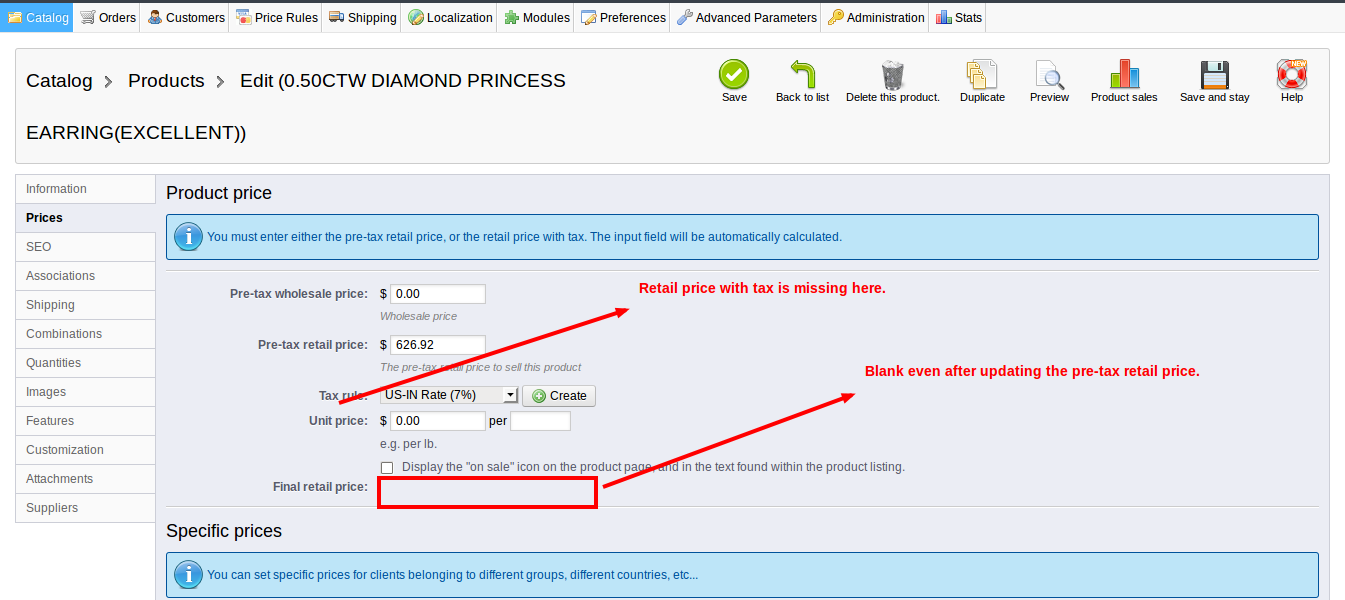Screen dimensions: 1345x600
Task: Select the Prices side tab
Action: pyautogui.click(x=86, y=218)
